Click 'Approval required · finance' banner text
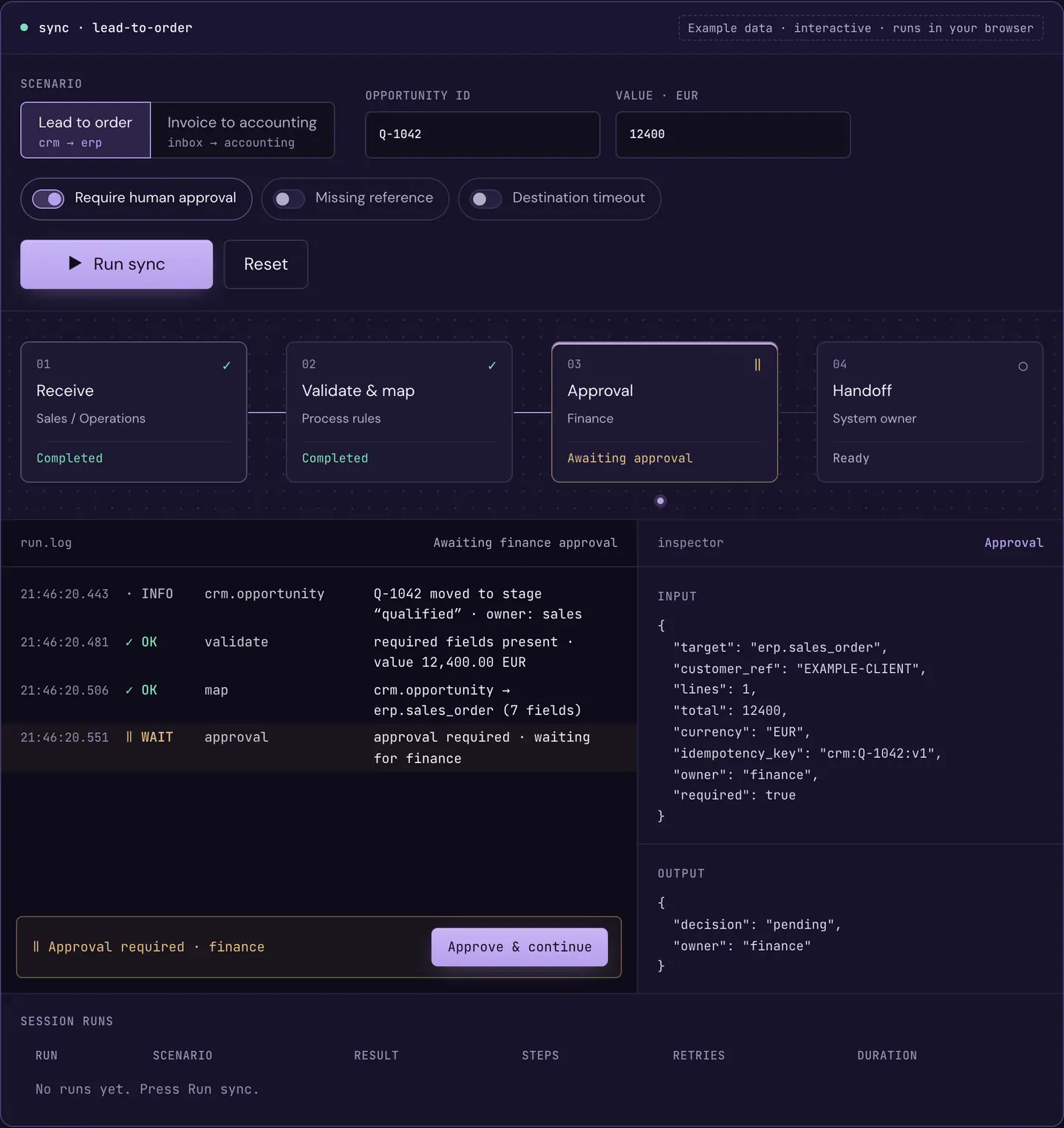The image size is (1064, 1128). coord(156,947)
